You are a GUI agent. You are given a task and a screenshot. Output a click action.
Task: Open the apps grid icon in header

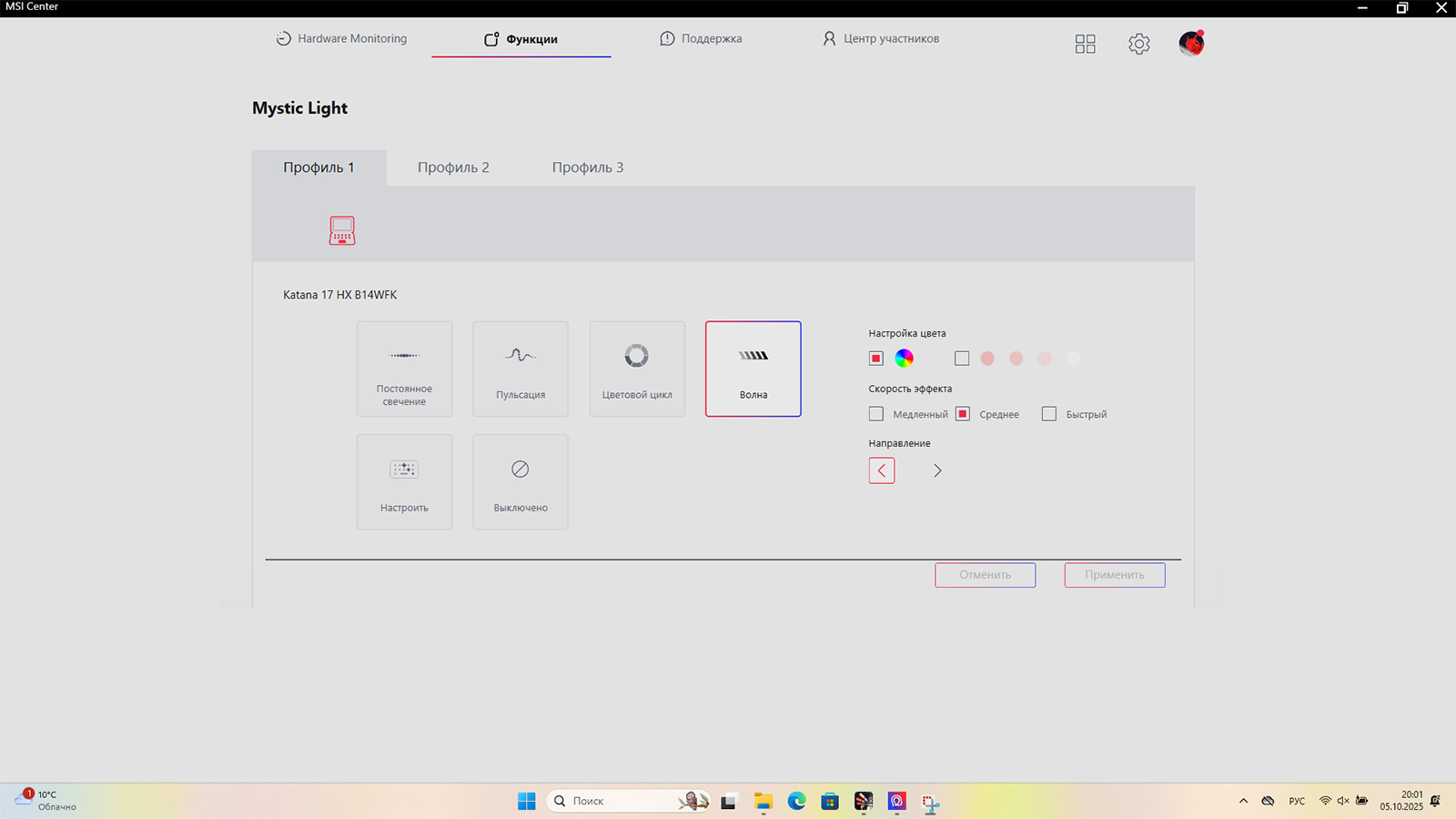tap(1085, 44)
